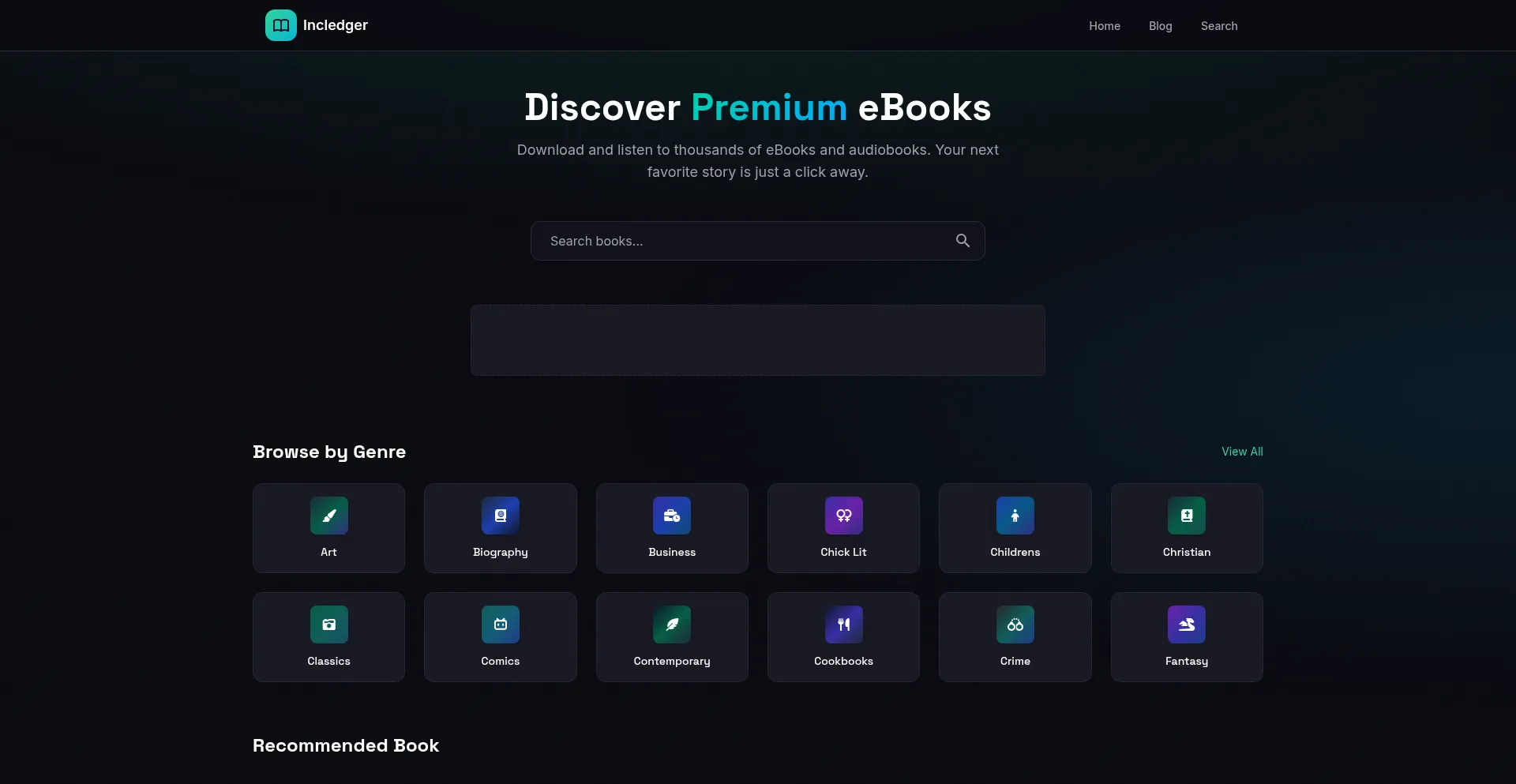Open the Crime binoculars icon
Viewport: 1516px width, 784px height.
coord(1015,625)
